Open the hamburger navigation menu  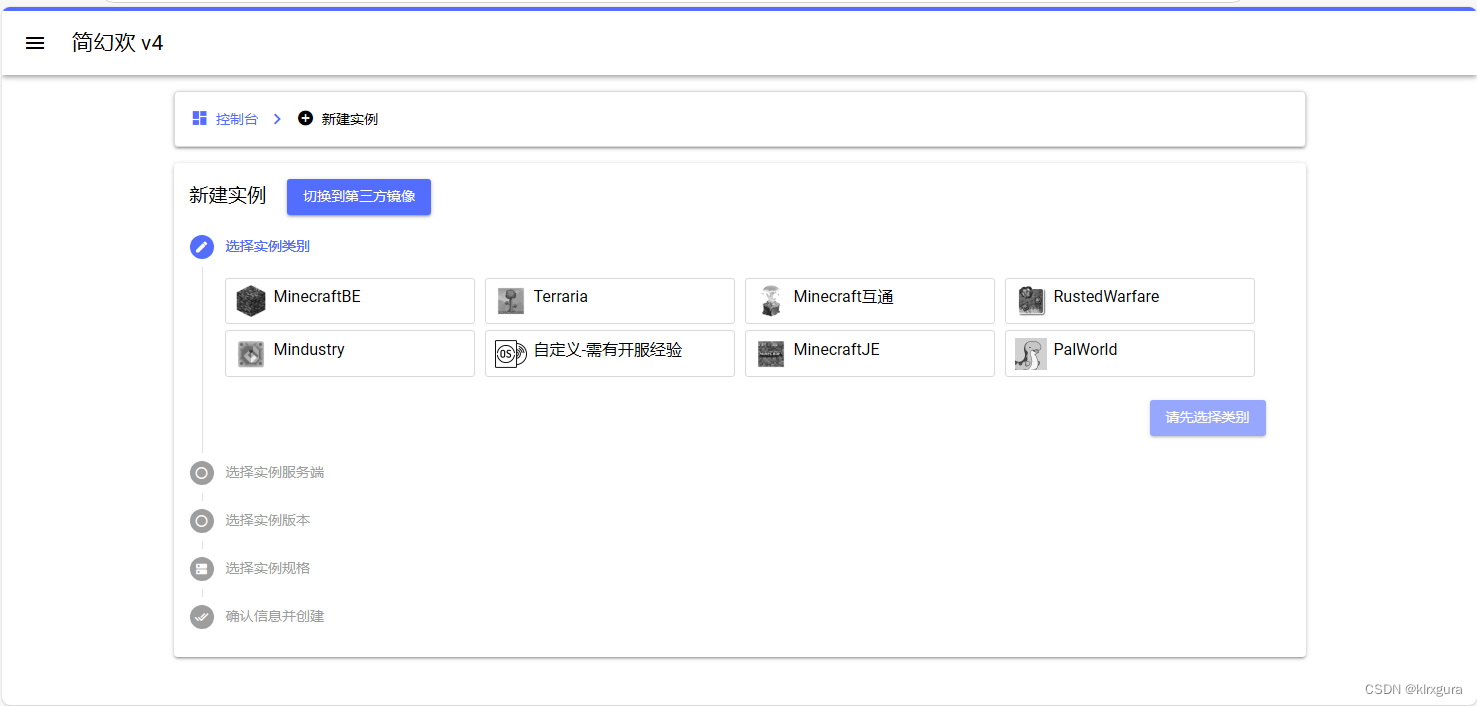pos(35,43)
